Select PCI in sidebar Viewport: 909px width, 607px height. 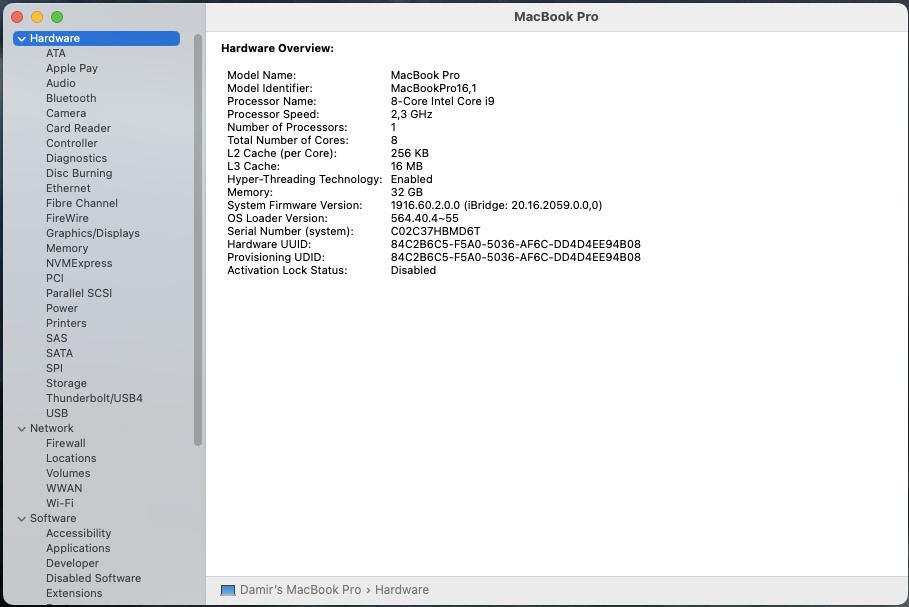(55, 278)
